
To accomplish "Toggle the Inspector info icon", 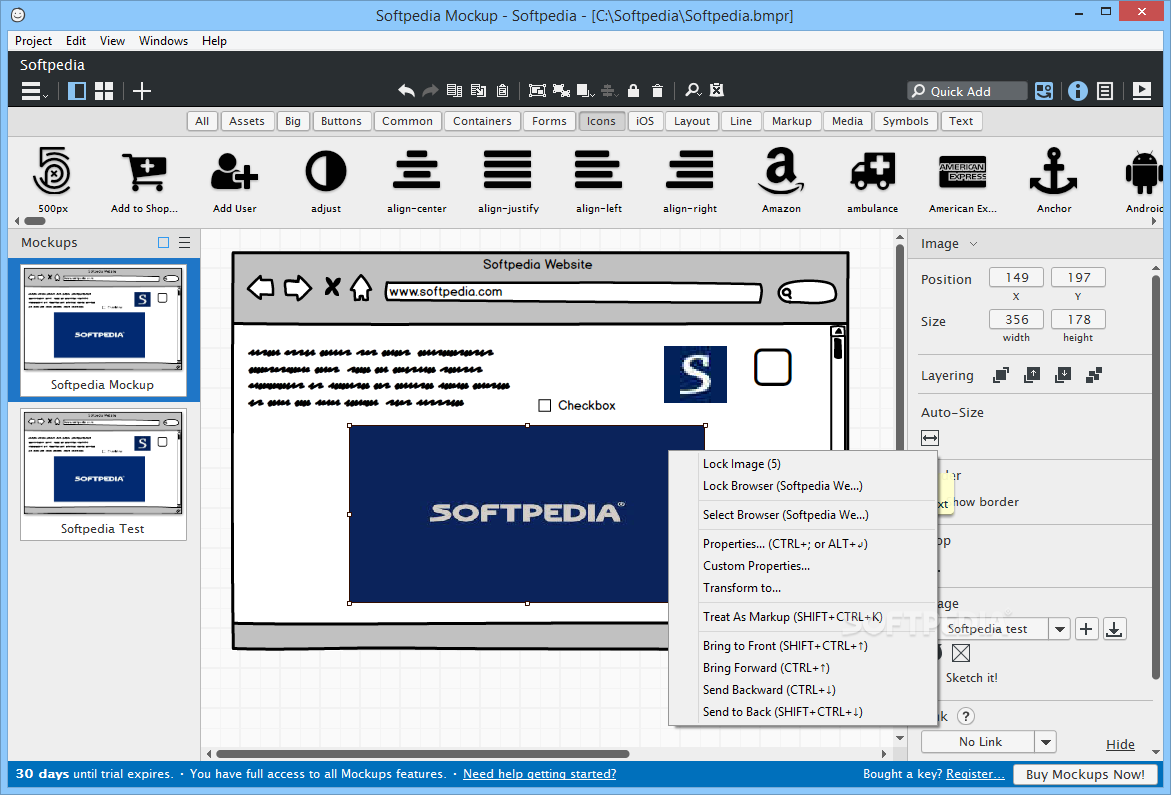I will (x=1078, y=91).
